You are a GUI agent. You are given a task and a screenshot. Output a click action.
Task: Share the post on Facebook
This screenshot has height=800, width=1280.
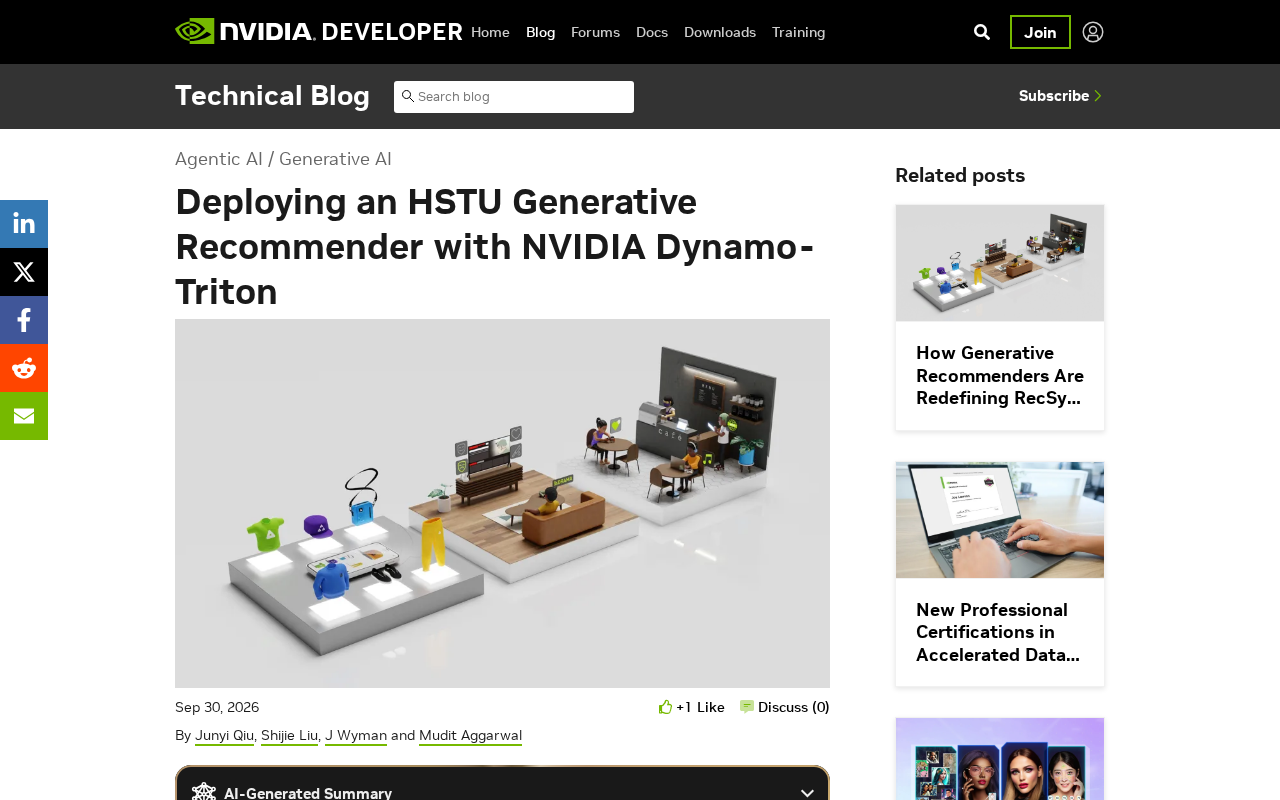[x=24, y=320]
